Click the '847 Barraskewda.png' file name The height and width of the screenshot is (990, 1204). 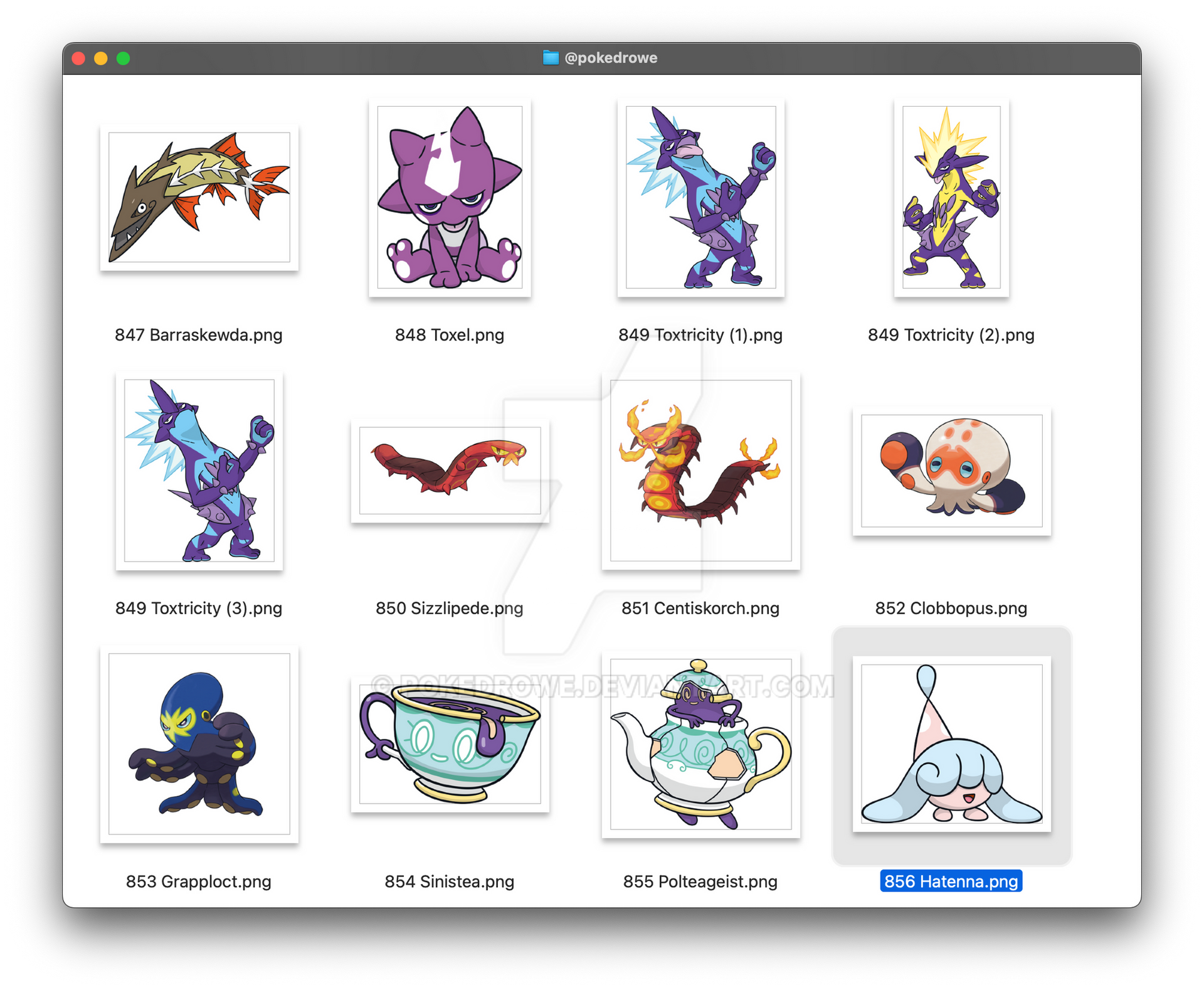(199, 335)
